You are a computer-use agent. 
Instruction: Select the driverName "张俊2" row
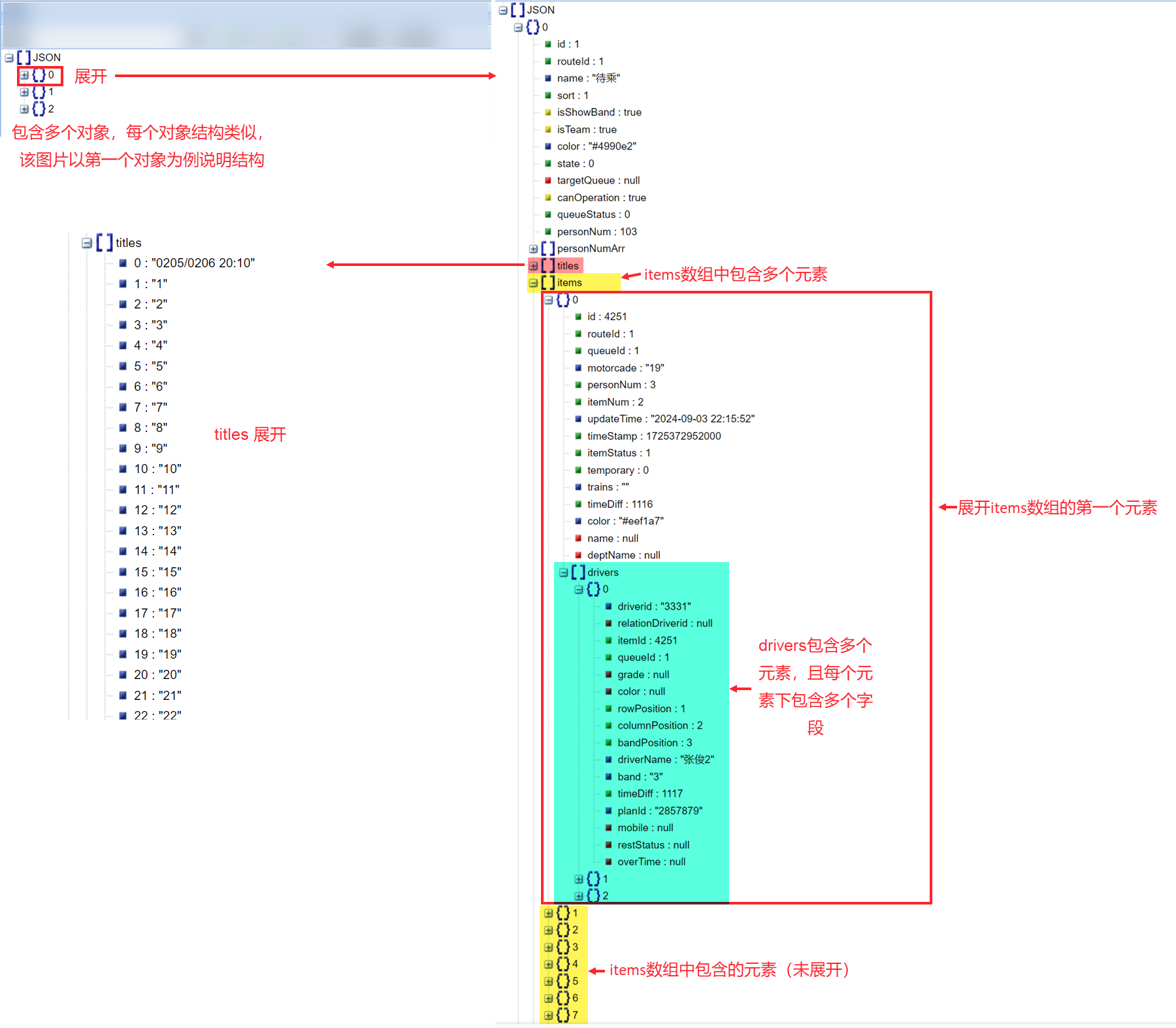coord(660,759)
